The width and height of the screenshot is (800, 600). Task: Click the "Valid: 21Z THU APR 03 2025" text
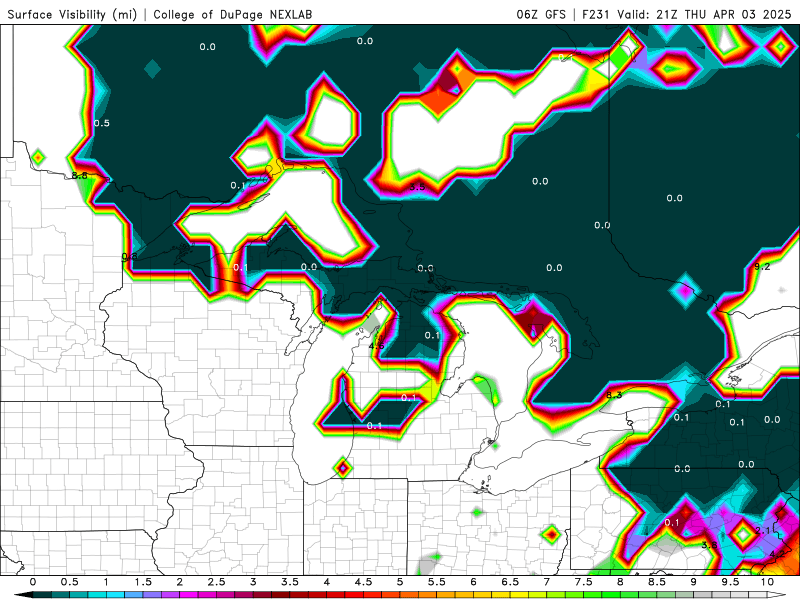(x=704, y=14)
